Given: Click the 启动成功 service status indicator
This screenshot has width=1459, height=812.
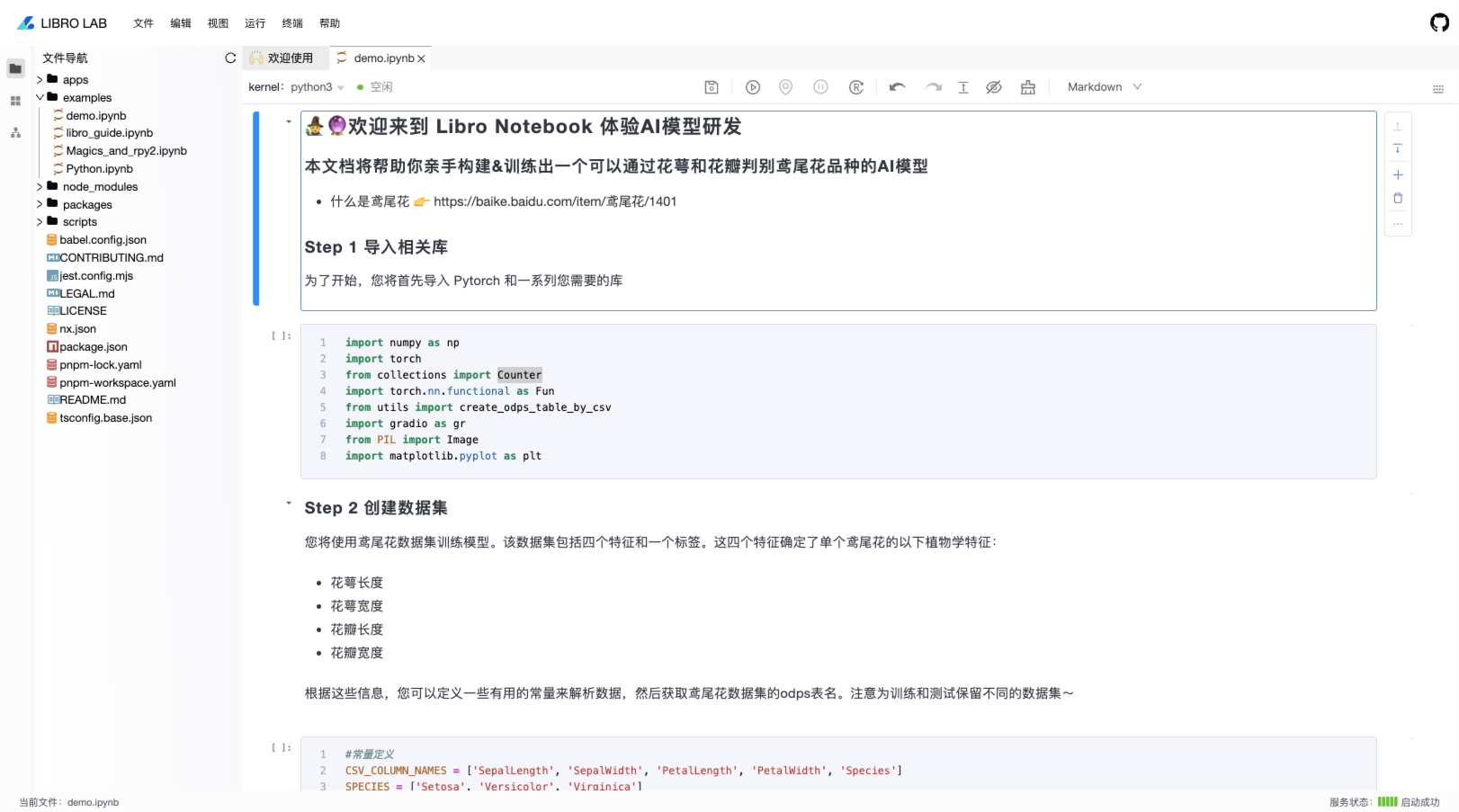Looking at the screenshot, I should coord(1409,802).
